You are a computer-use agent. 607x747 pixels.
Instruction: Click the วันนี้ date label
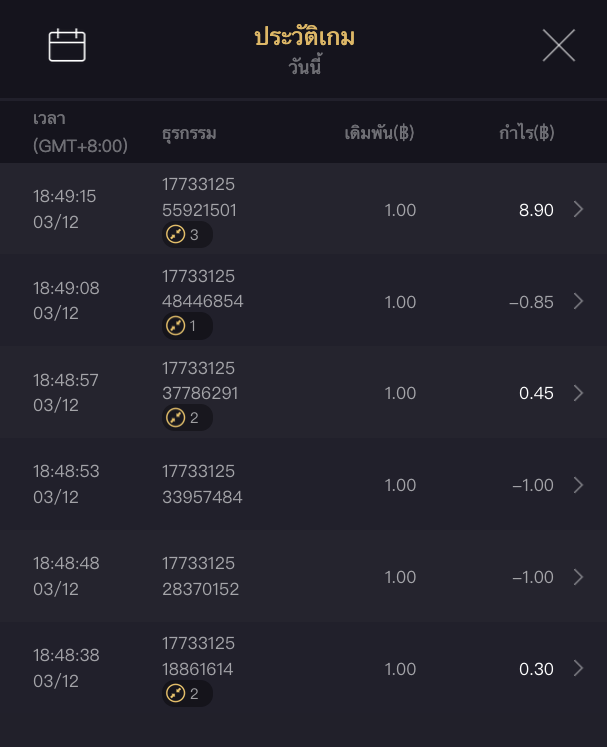(x=304, y=69)
